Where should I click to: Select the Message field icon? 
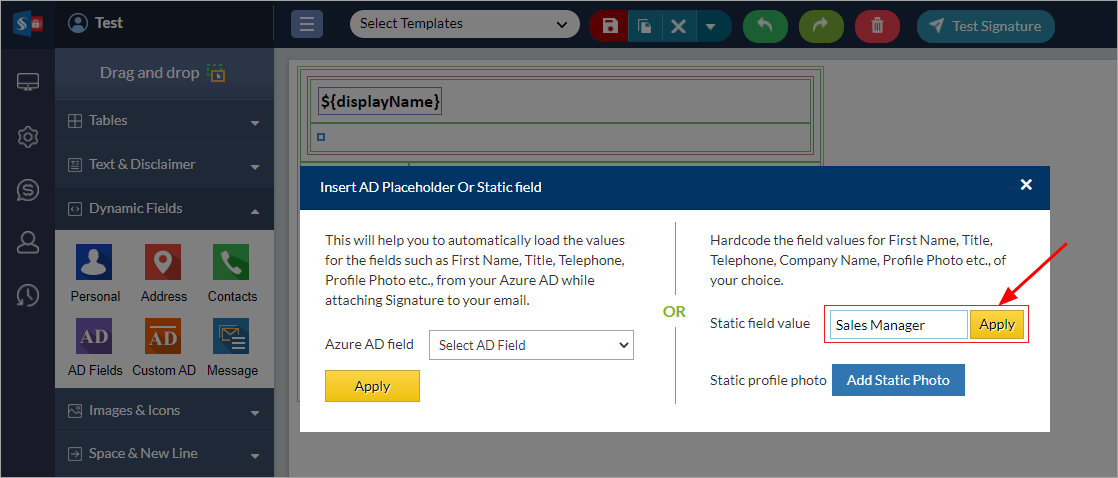pyautogui.click(x=231, y=337)
